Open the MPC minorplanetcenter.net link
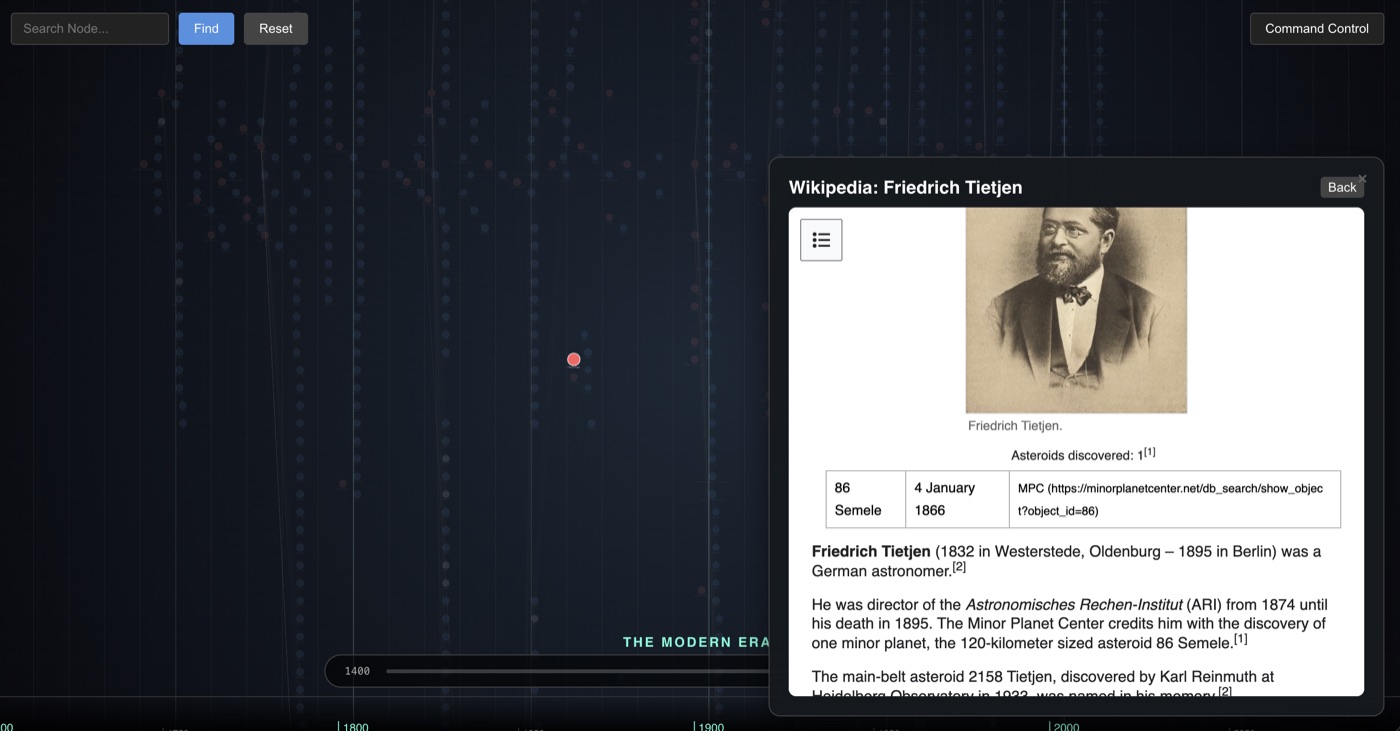This screenshot has width=1400, height=731. click(x=1170, y=499)
